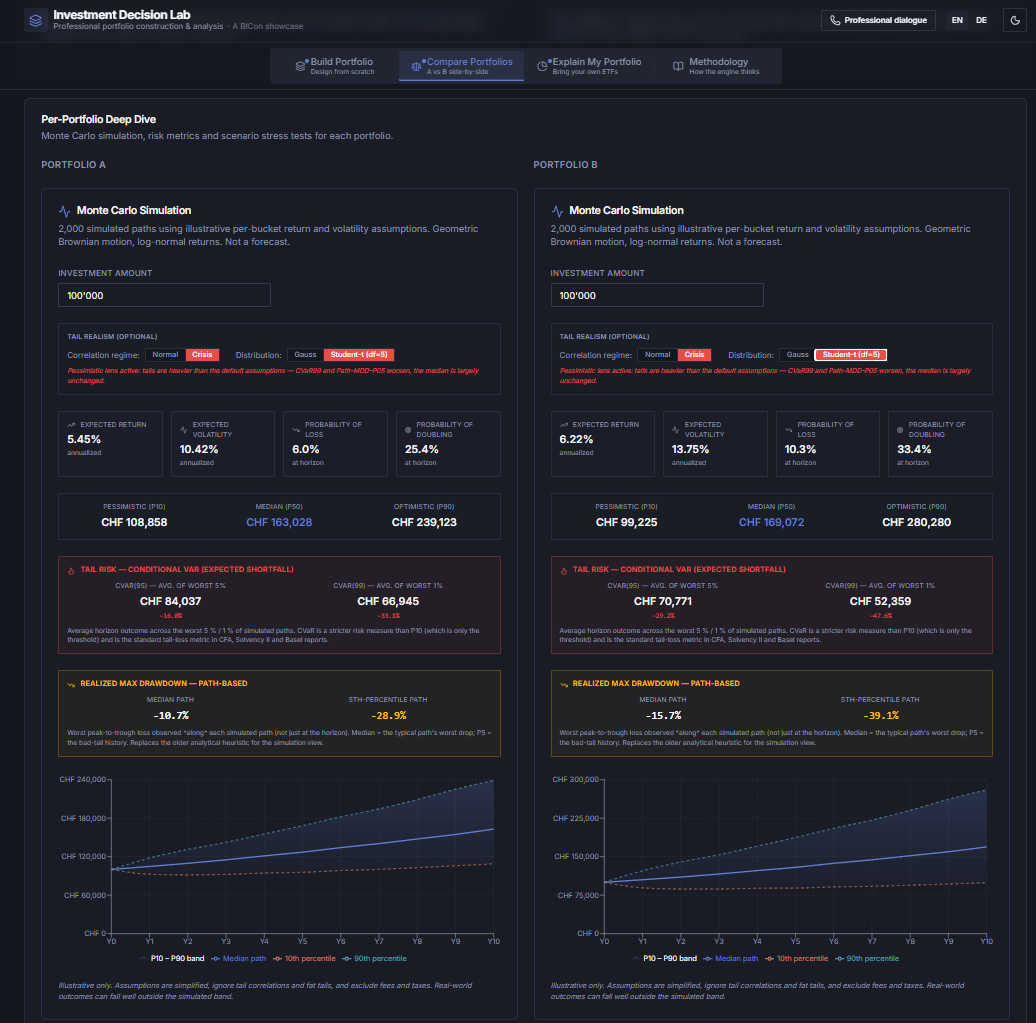
Task: Click Portfolio B Realized Max Drawdown icon
Action: [x=564, y=684]
